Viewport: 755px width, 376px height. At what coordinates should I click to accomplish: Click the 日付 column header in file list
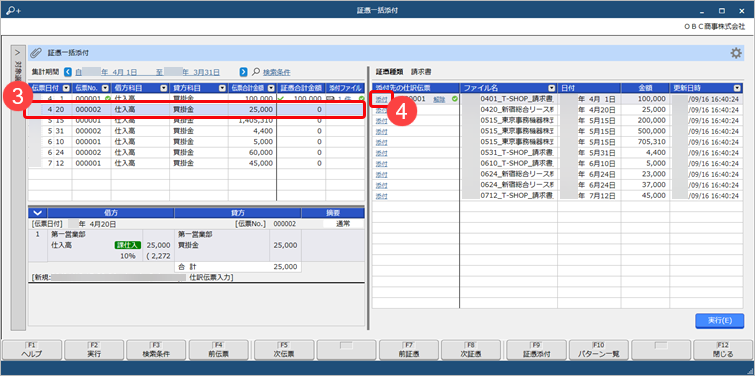tap(589, 88)
